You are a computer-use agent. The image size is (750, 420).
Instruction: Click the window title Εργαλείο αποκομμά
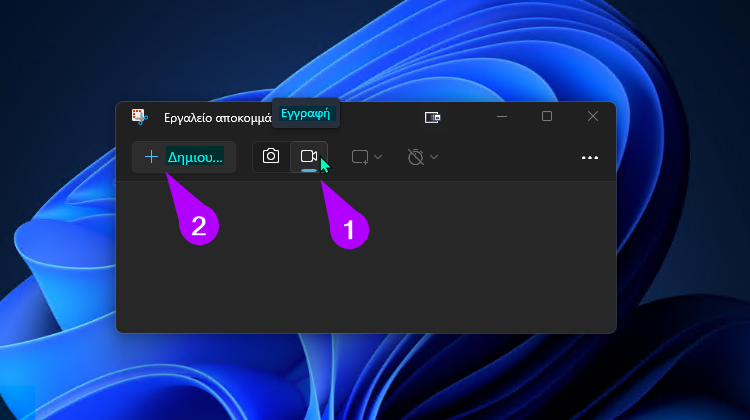coord(218,118)
